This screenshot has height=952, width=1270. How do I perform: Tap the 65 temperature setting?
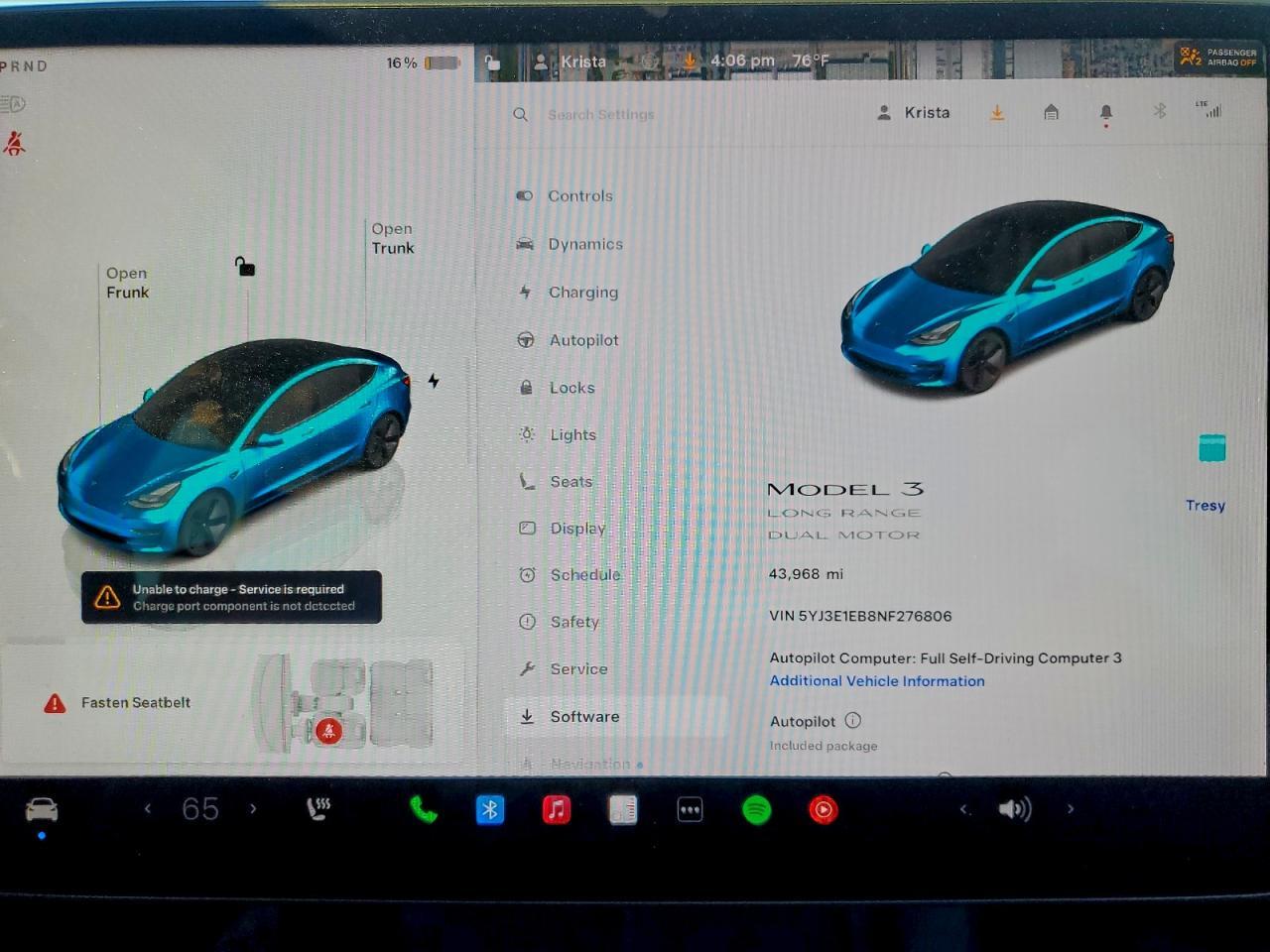point(200,809)
